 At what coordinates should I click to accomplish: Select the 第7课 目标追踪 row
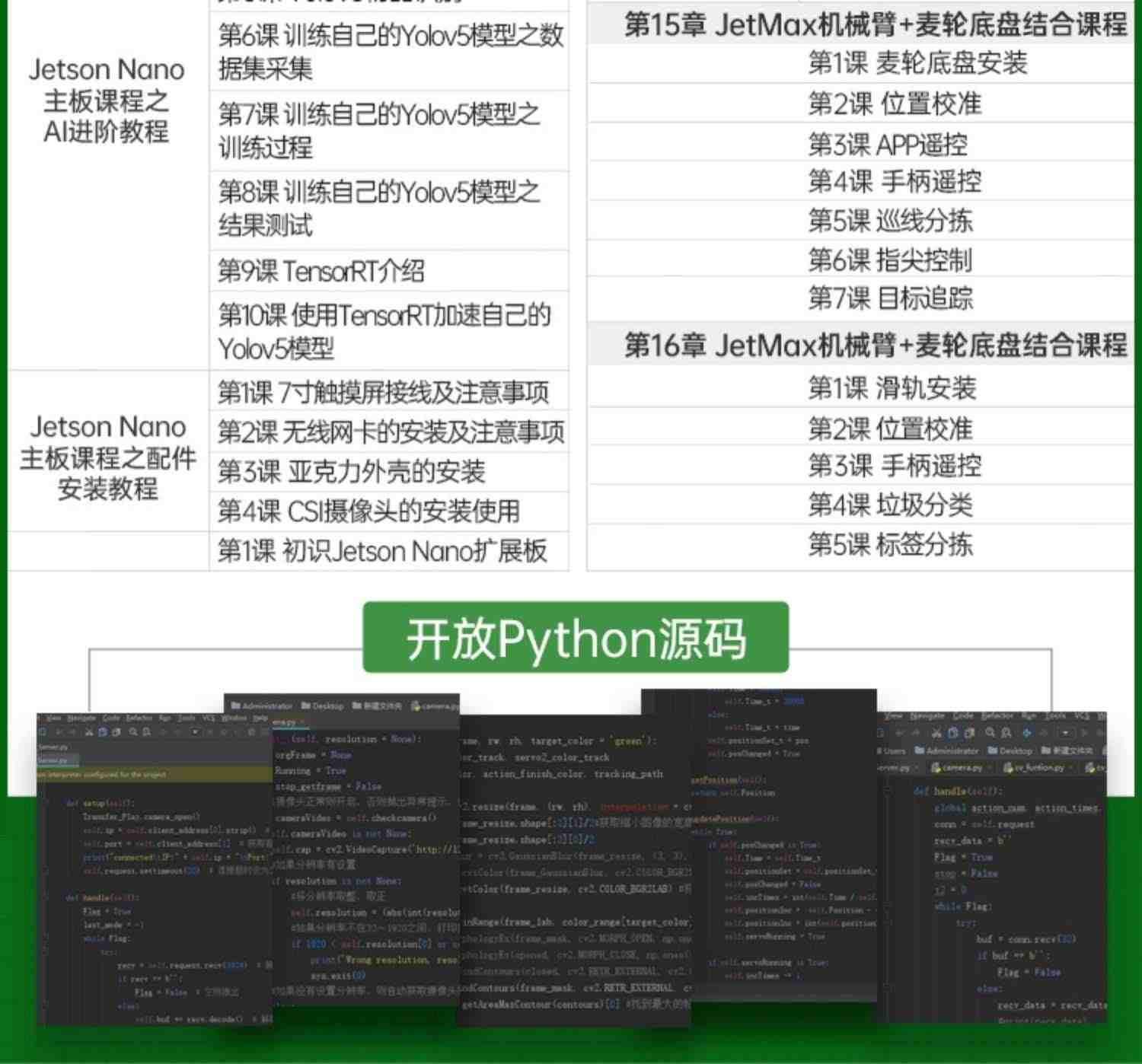click(x=860, y=298)
